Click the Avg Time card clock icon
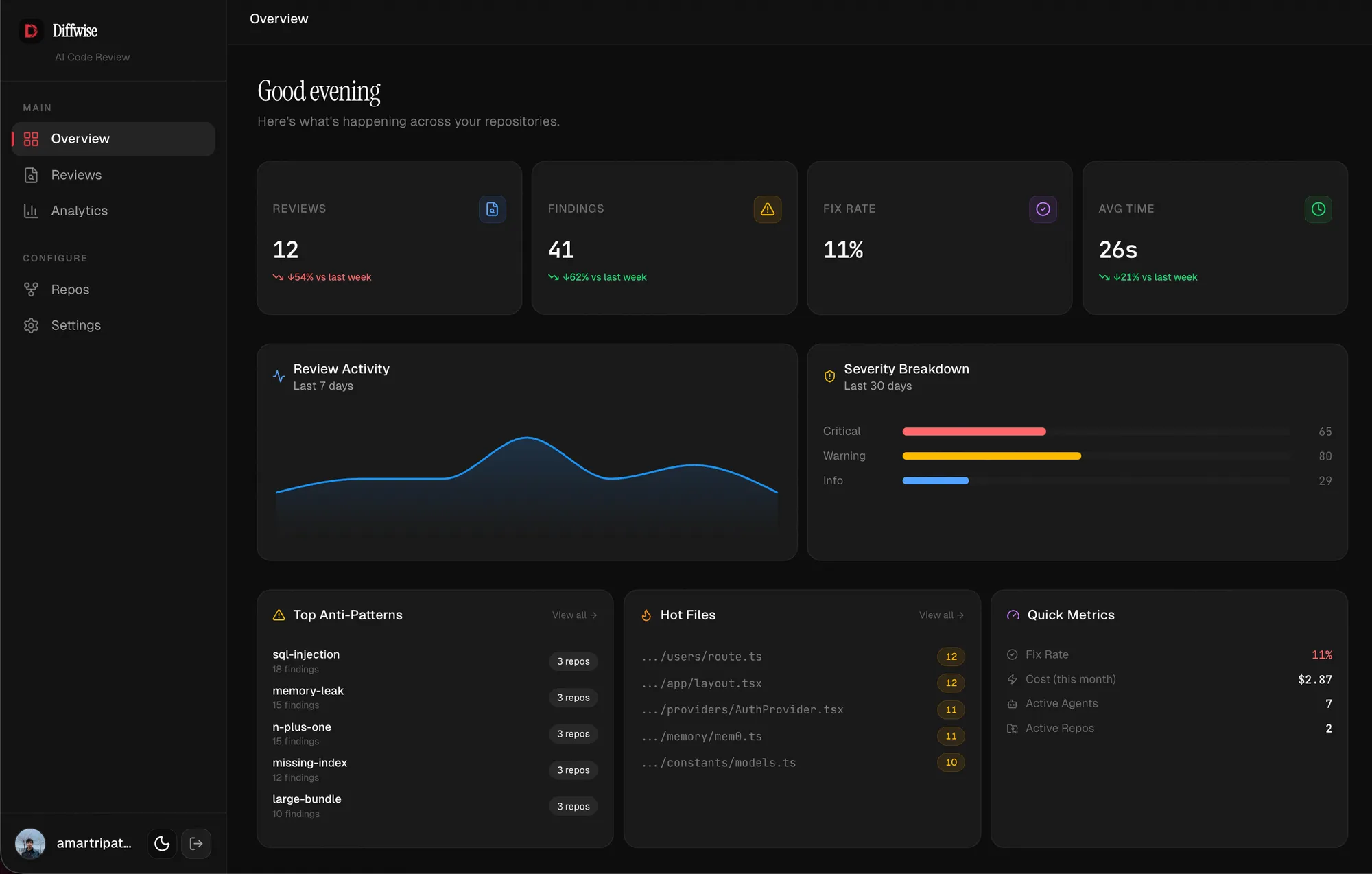 click(1318, 209)
